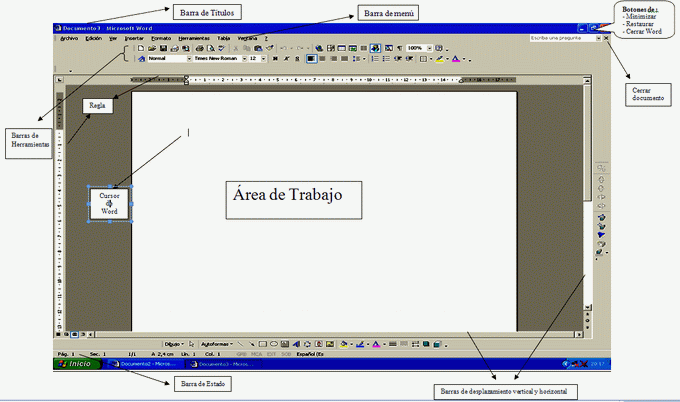
Task: Click the Inicio start button
Action: pos(78,364)
